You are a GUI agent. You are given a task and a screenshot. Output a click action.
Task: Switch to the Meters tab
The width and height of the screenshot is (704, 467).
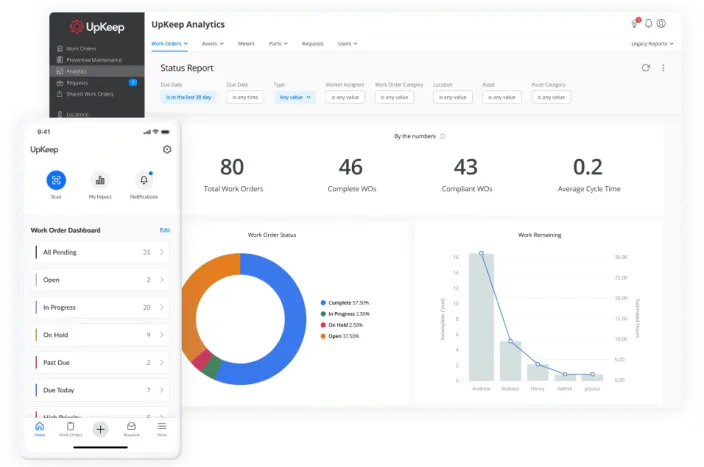pos(246,44)
